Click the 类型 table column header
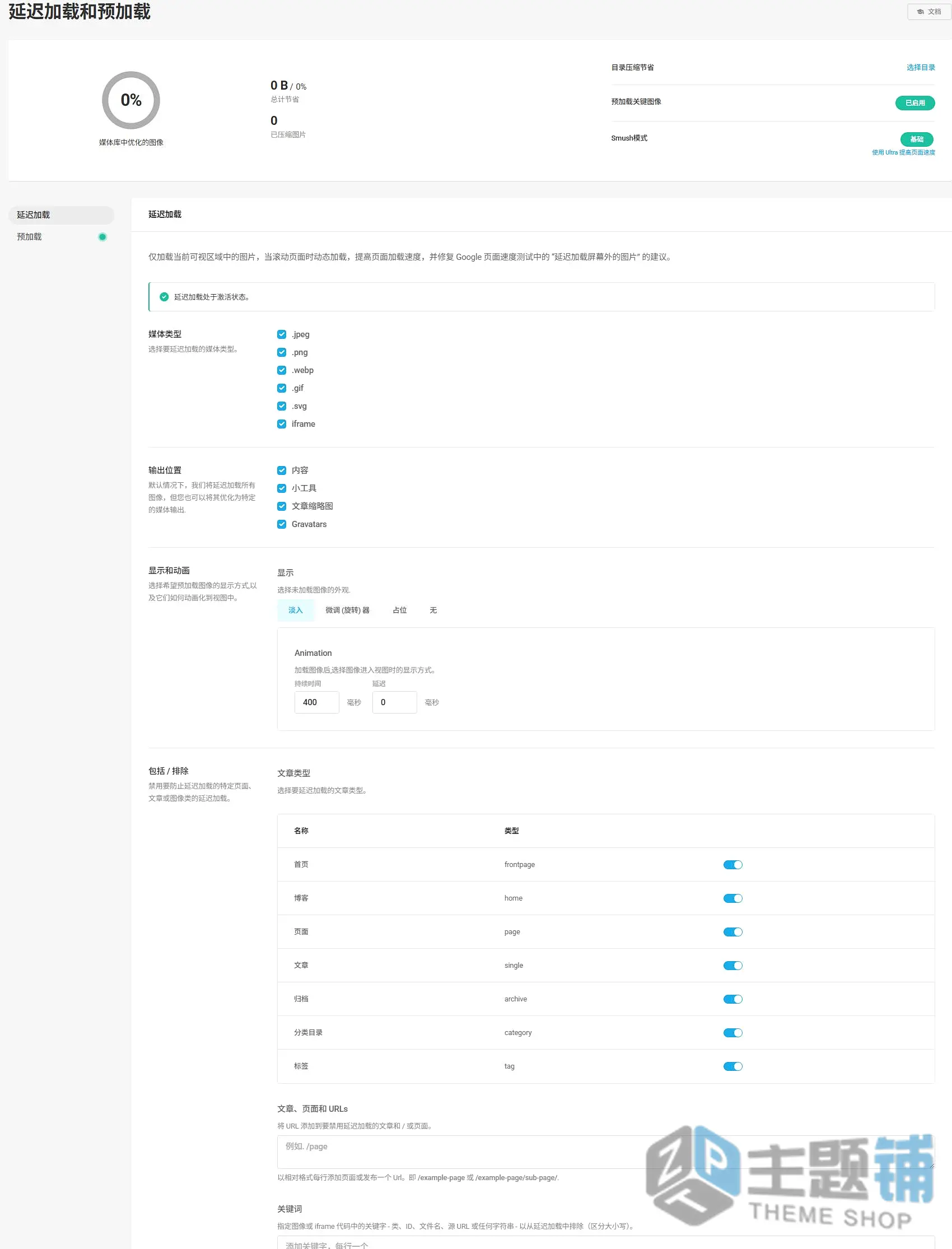The height and width of the screenshot is (1249, 952). 512,831
